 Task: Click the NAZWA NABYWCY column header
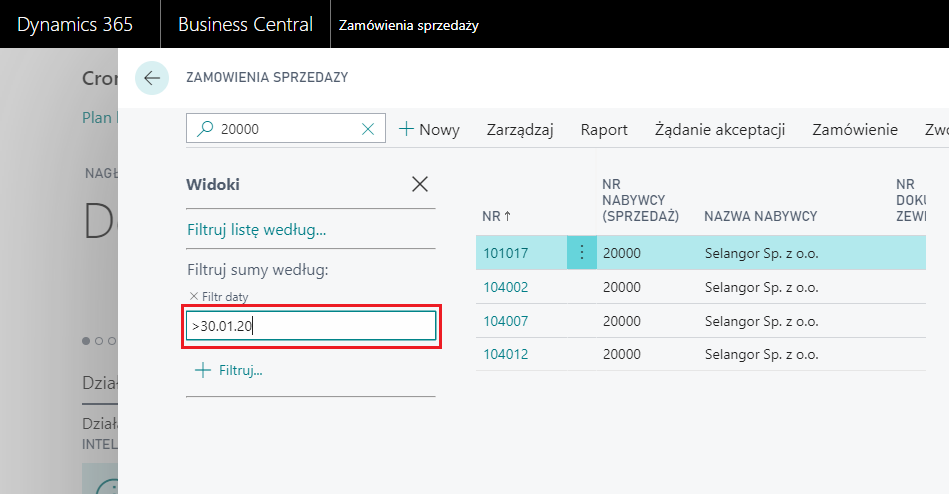(760, 216)
